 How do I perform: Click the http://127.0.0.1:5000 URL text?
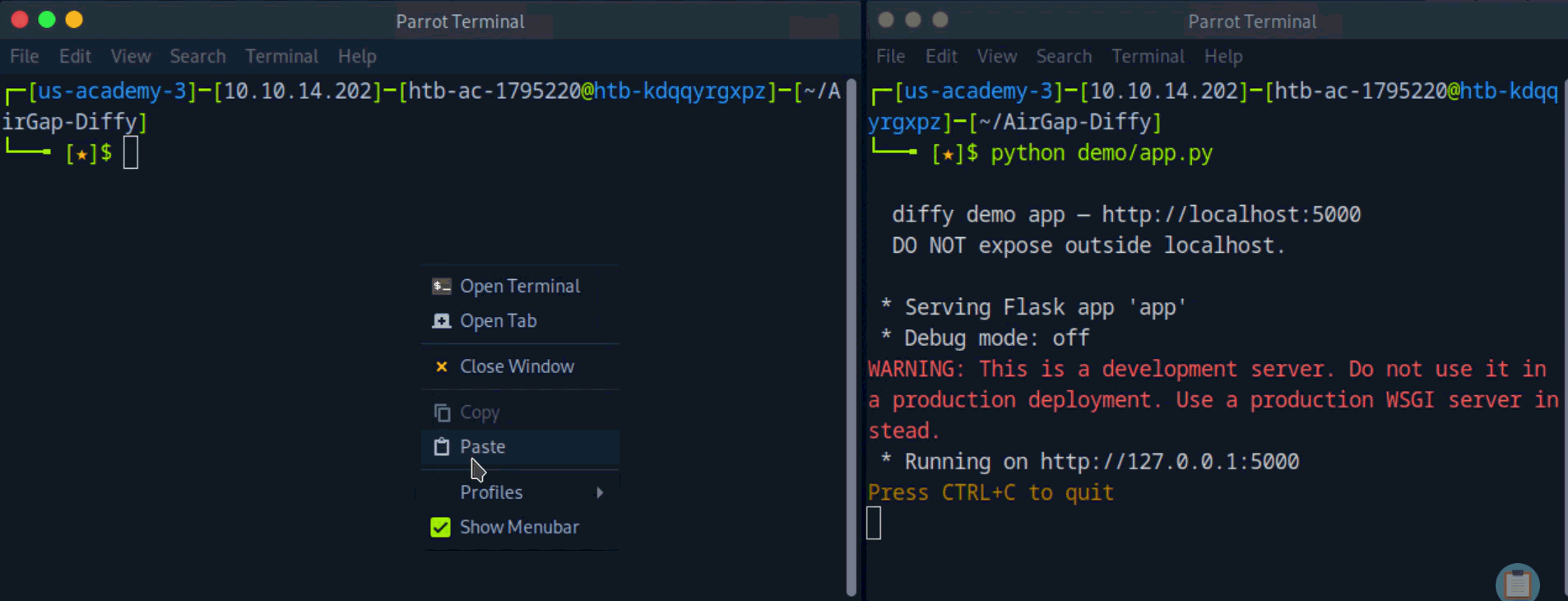(1169, 462)
